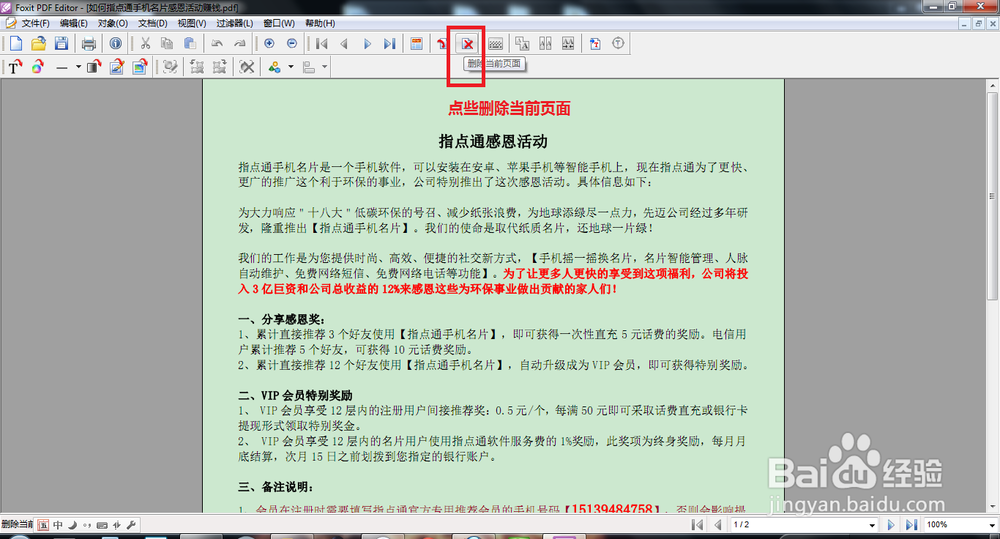
Task: Expand the shapes tool dropdown arrow
Action: [x=291, y=66]
